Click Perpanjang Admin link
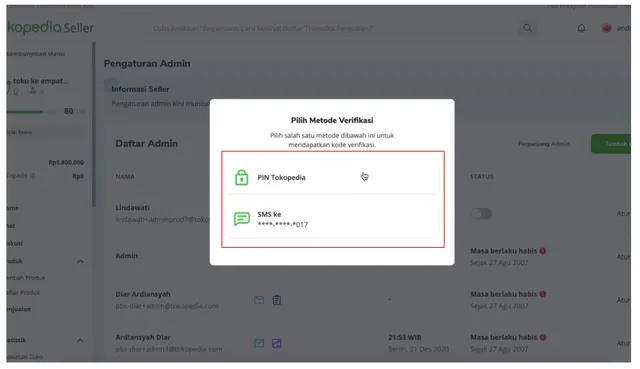The width and height of the screenshot is (640, 369). pos(543,144)
